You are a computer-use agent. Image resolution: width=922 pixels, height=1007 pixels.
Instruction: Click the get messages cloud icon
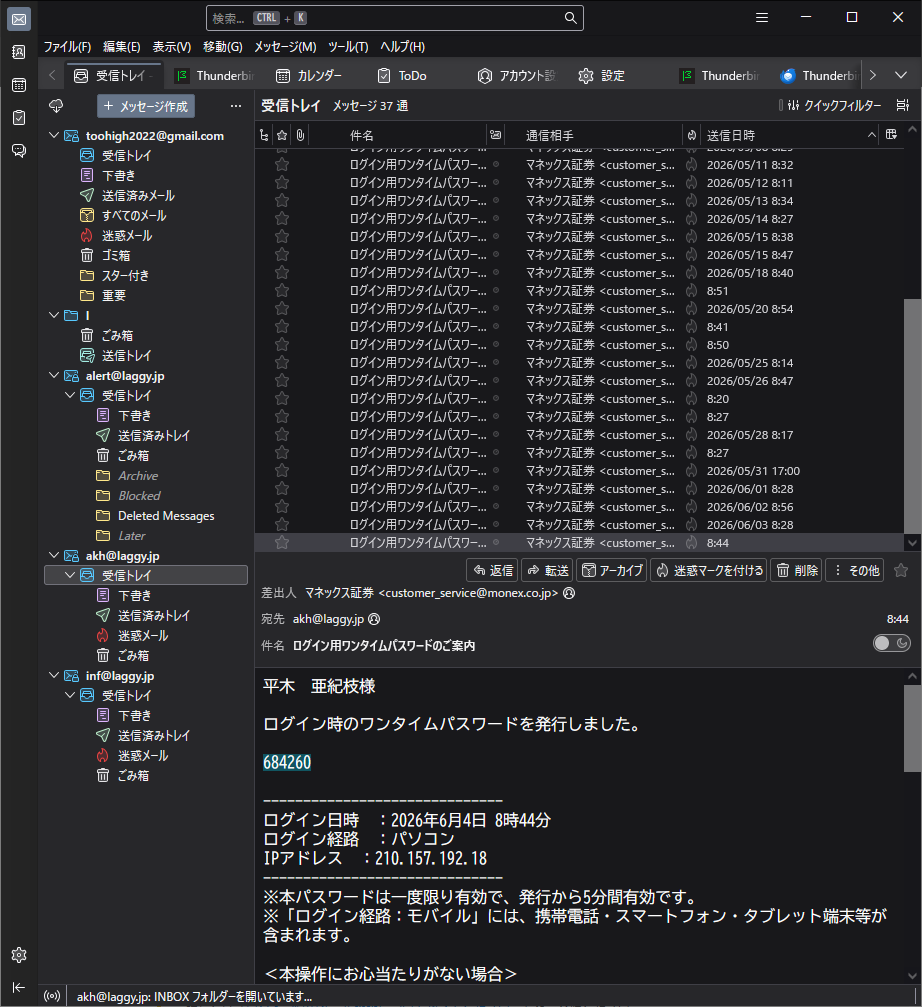(x=57, y=106)
